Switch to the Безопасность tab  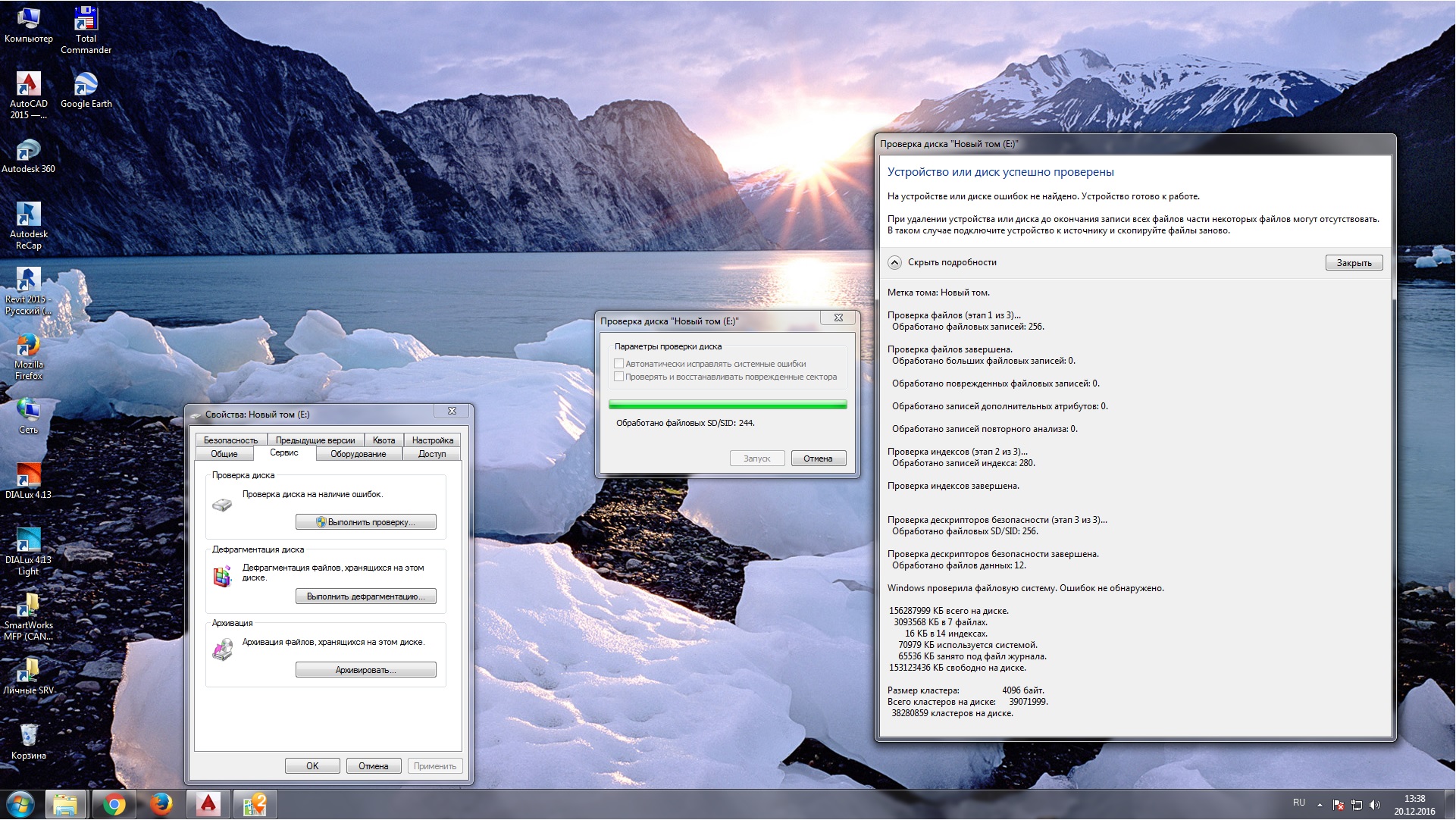[x=230, y=440]
